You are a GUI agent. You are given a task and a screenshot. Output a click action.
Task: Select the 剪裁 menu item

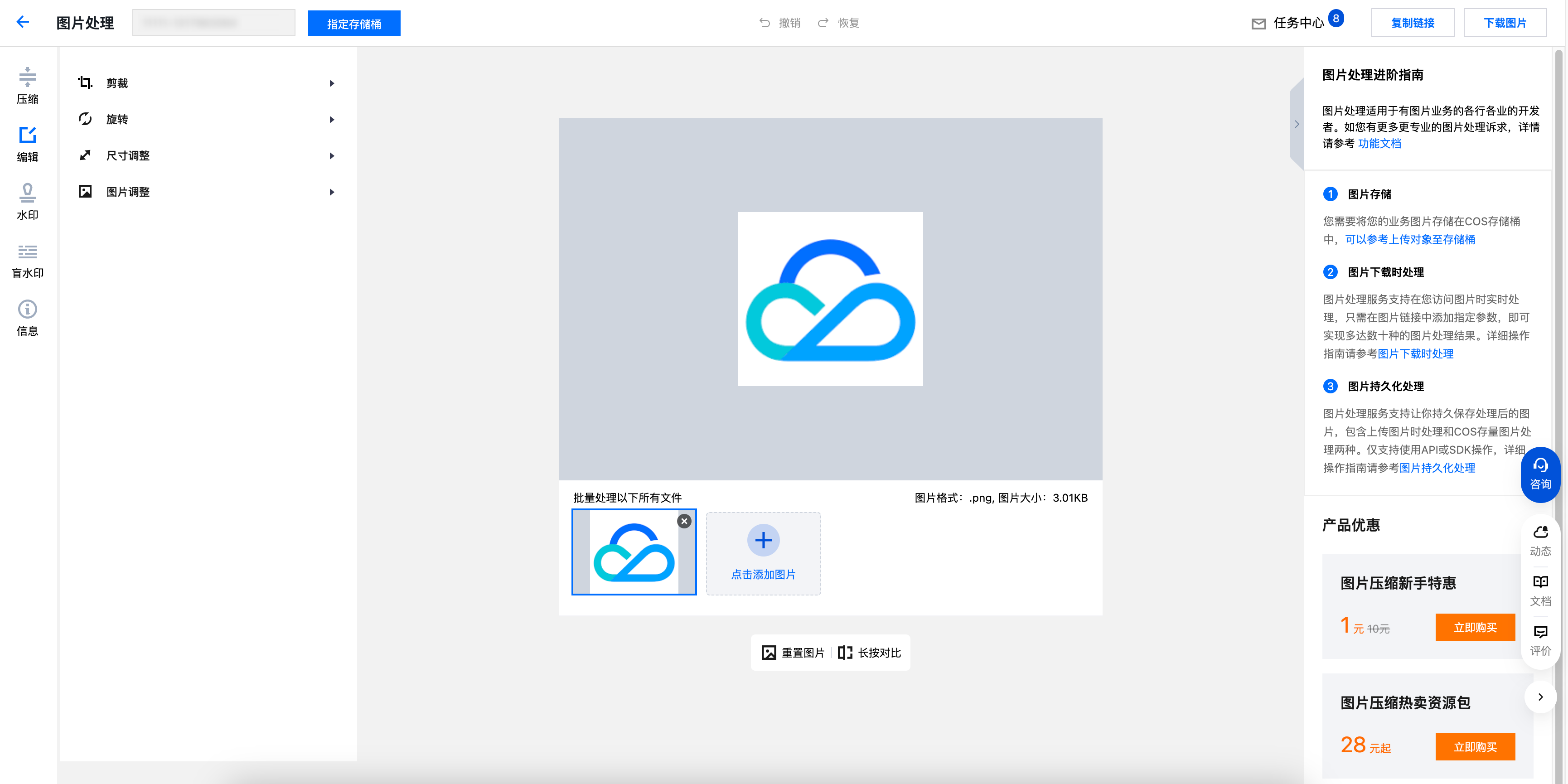[x=207, y=83]
